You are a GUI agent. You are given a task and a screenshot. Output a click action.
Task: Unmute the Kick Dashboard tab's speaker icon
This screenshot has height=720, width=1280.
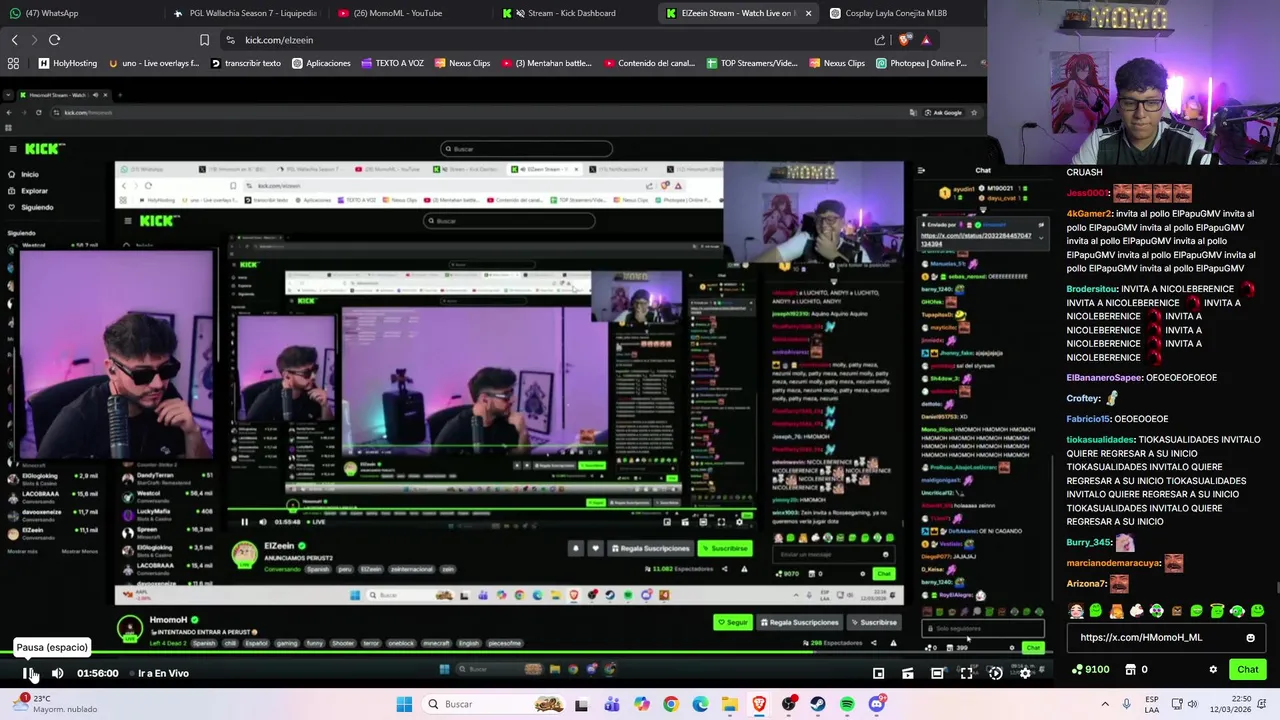[520, 13]
